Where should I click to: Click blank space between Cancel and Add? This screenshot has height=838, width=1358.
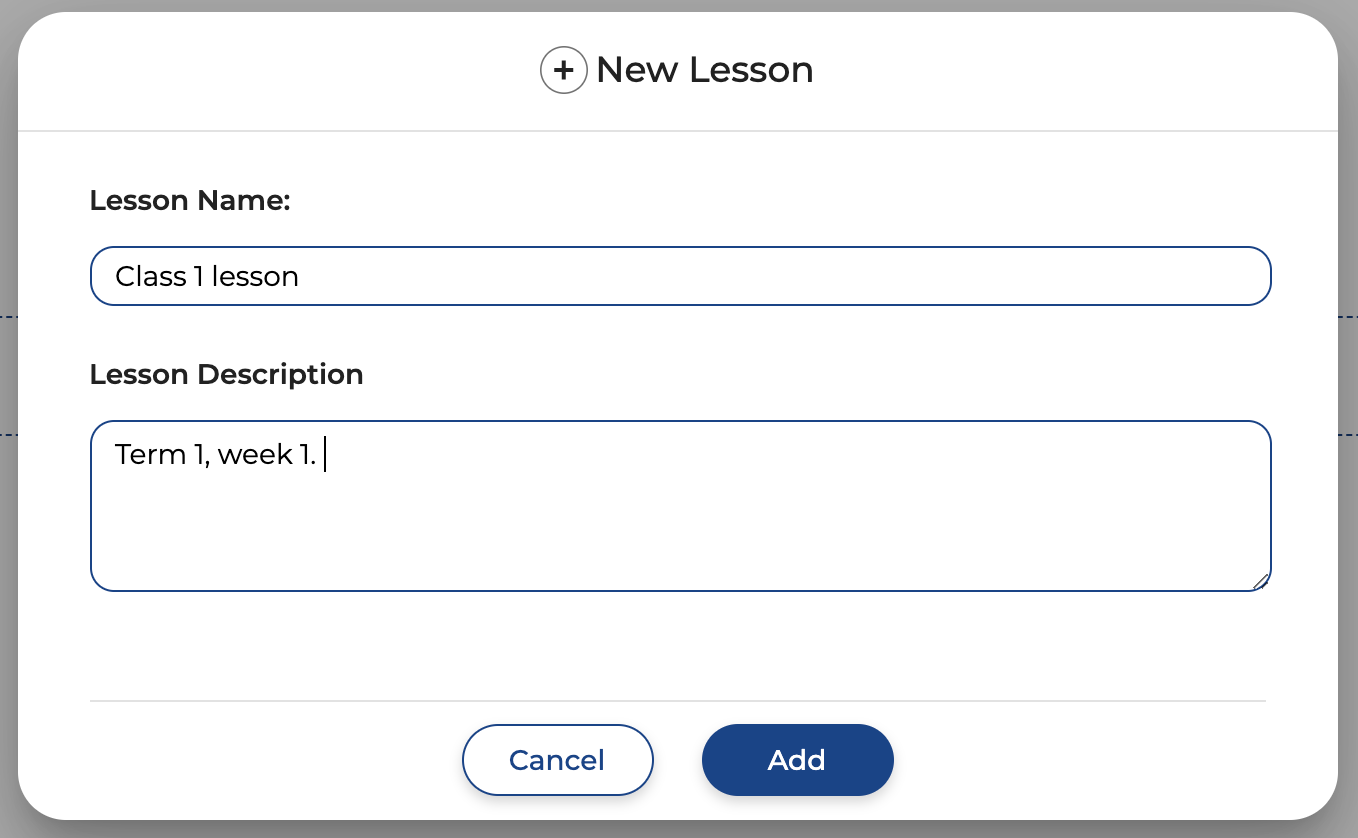coord(678,760)
